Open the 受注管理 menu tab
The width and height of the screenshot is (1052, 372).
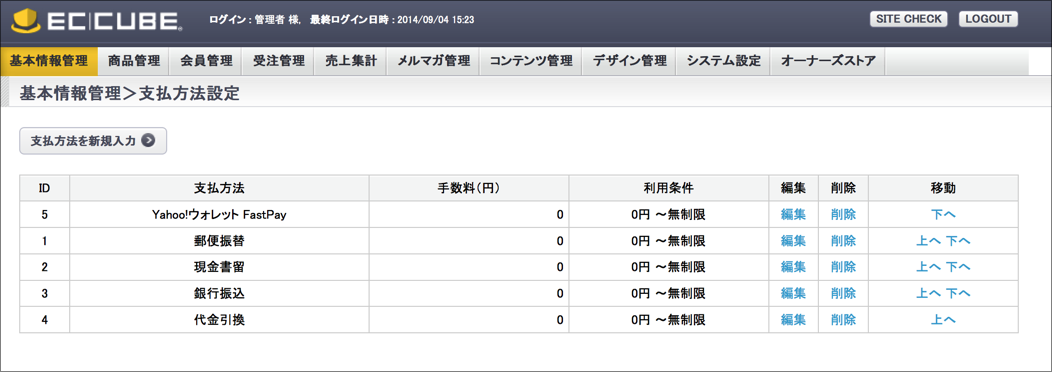278,61
